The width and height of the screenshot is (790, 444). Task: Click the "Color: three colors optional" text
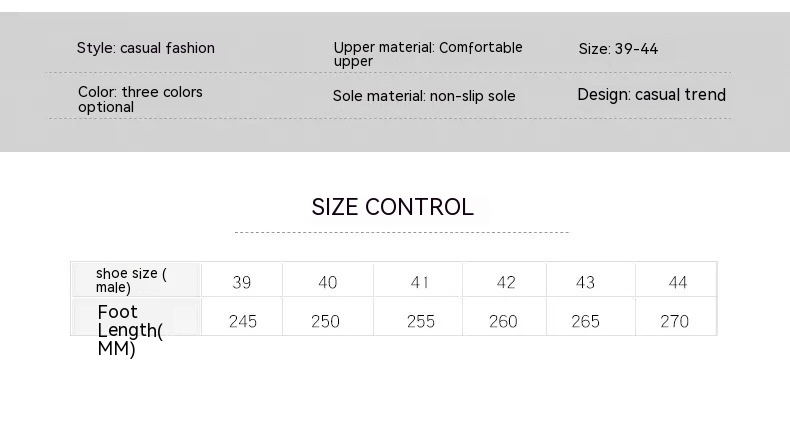click(140, 99)
